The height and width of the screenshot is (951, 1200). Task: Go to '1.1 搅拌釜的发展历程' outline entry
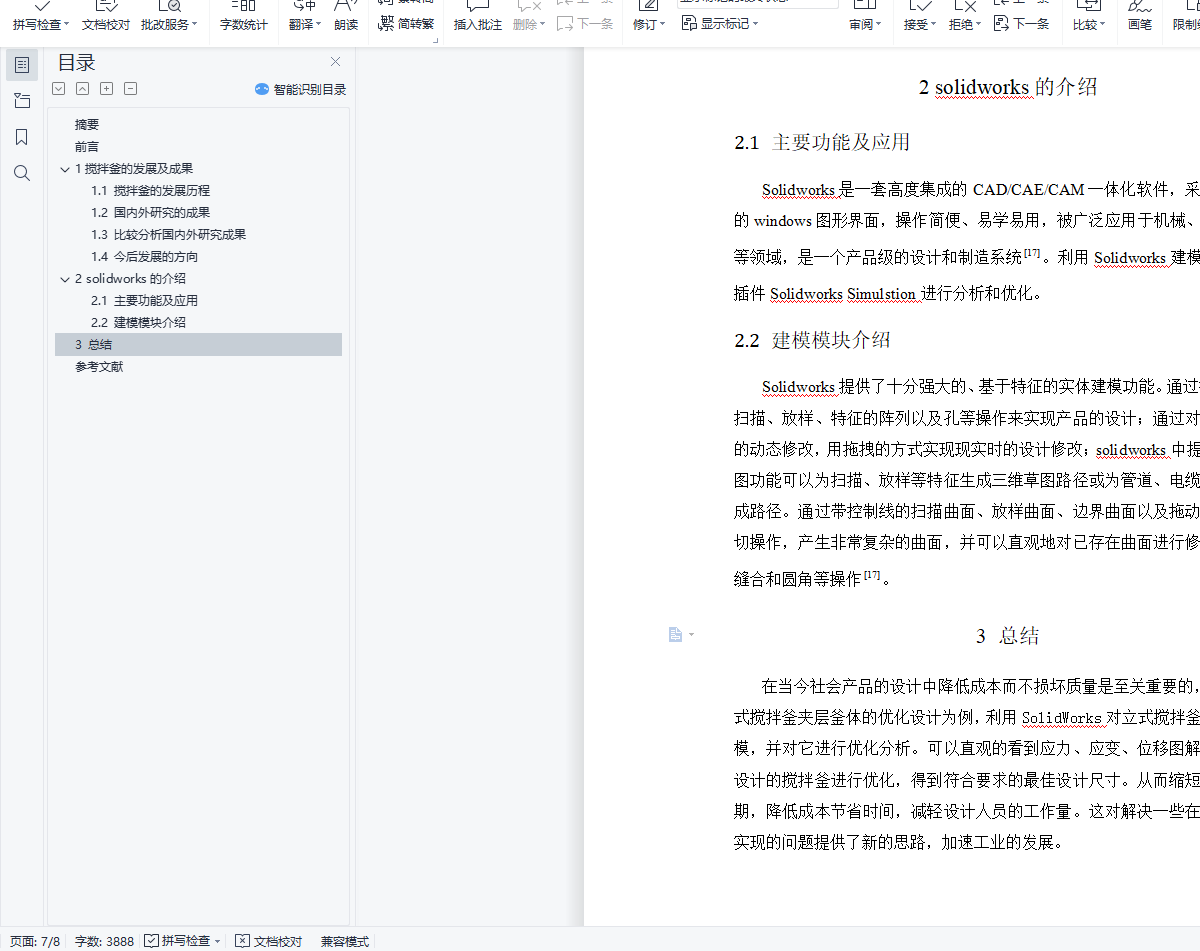(x=150, y=191)
